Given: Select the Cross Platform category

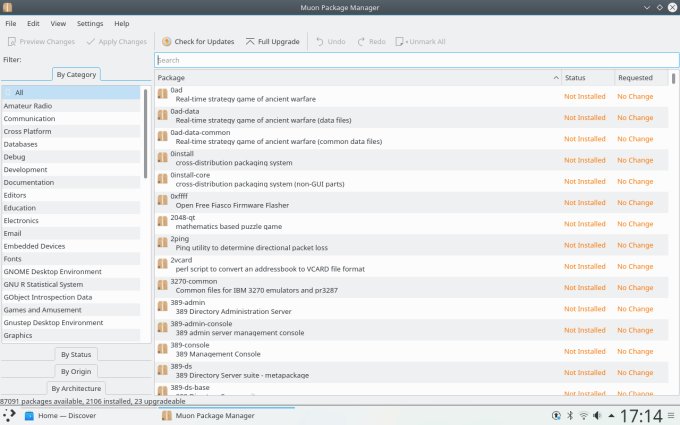Looking at the screenshot, I should click(x=71, y=131).
